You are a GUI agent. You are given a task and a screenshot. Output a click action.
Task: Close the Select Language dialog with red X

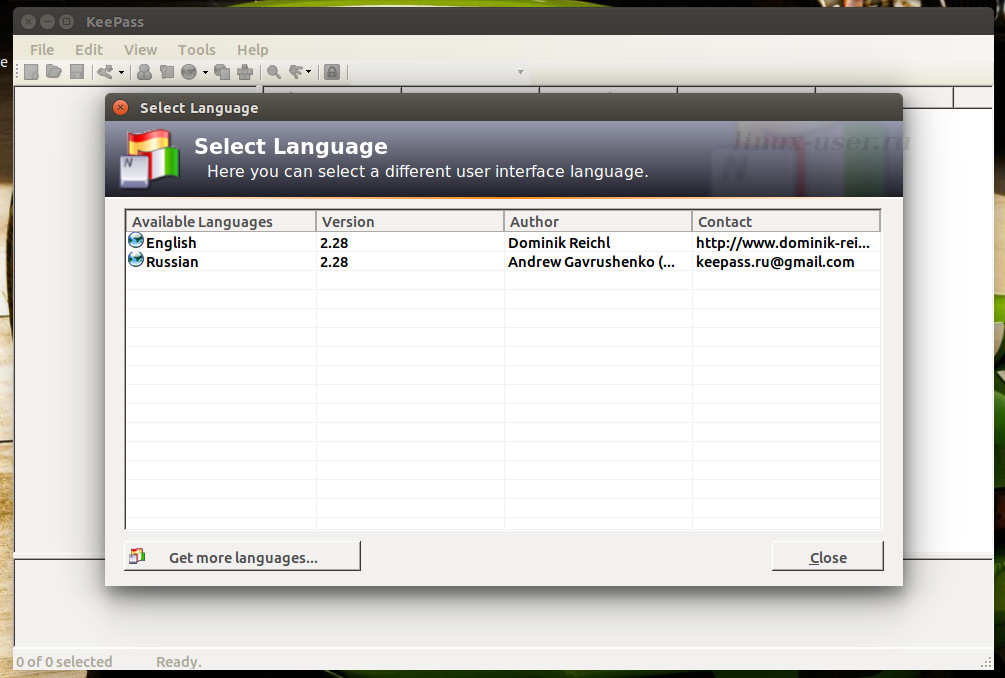point(120,107)
